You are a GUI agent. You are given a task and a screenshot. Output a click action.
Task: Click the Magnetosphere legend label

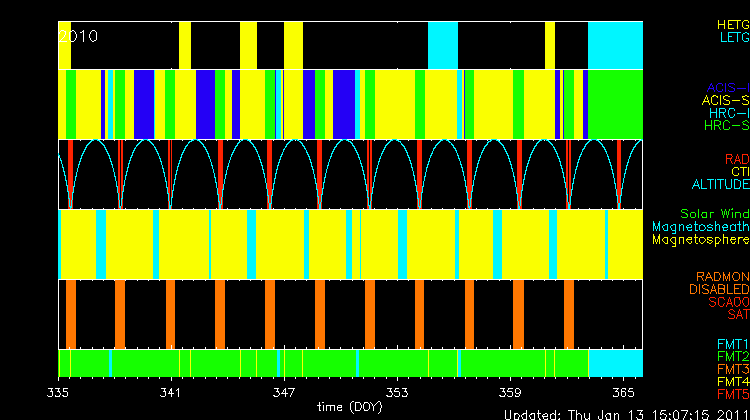point(700,240)
